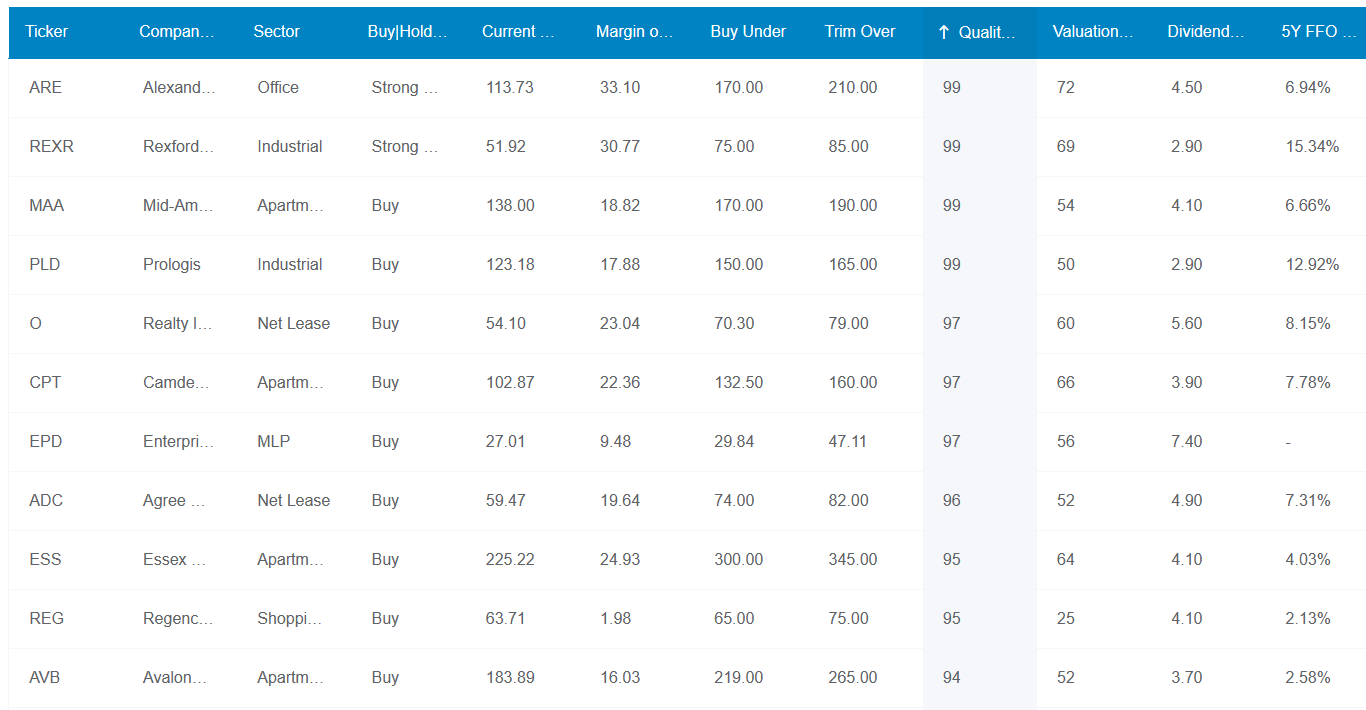Select the AVB ticker cell
Image resolution: width=1366 pixels, height=710 pixels.
click(45, 678)
